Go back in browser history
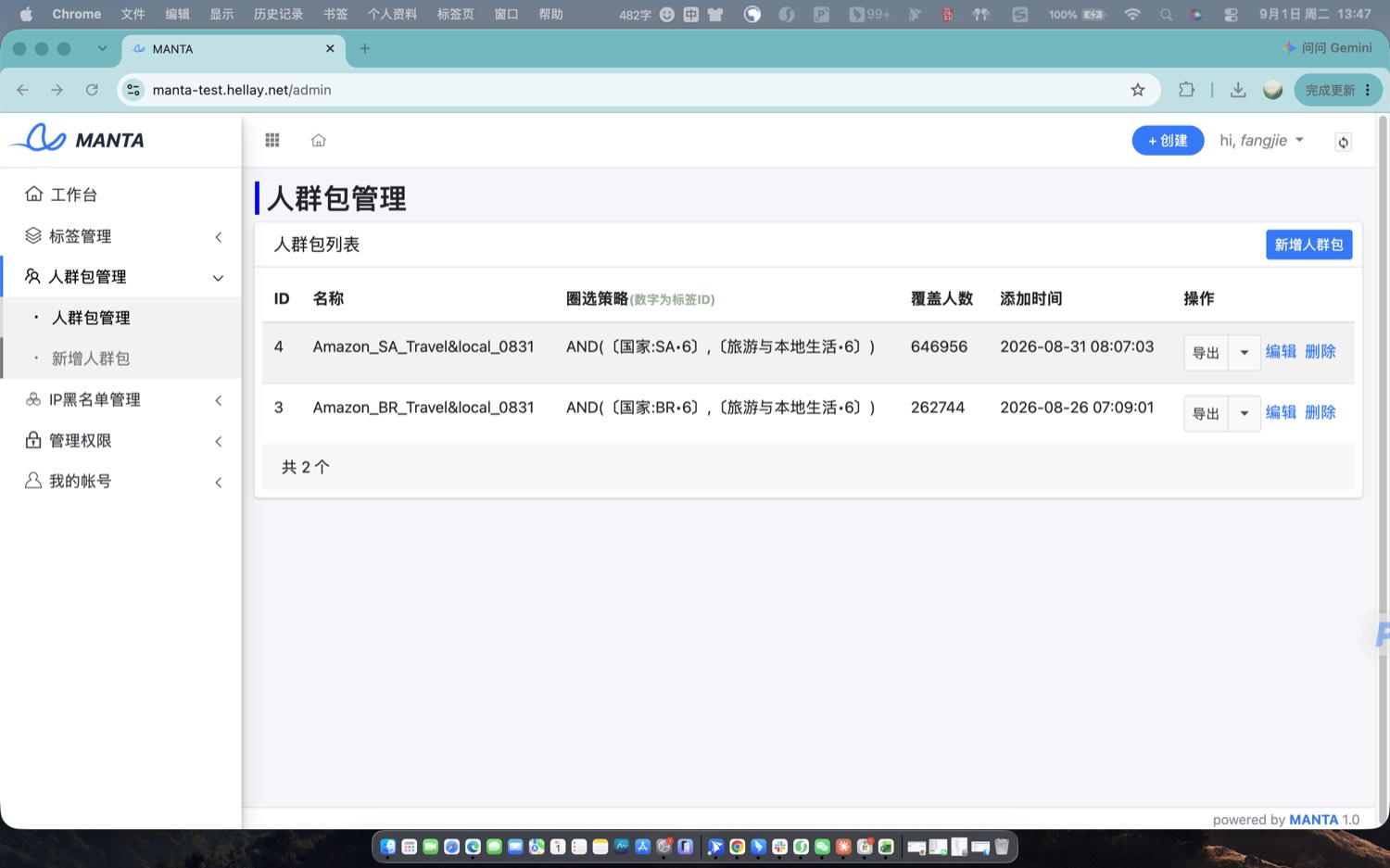The image size is (1390, 868). [23, 90]
